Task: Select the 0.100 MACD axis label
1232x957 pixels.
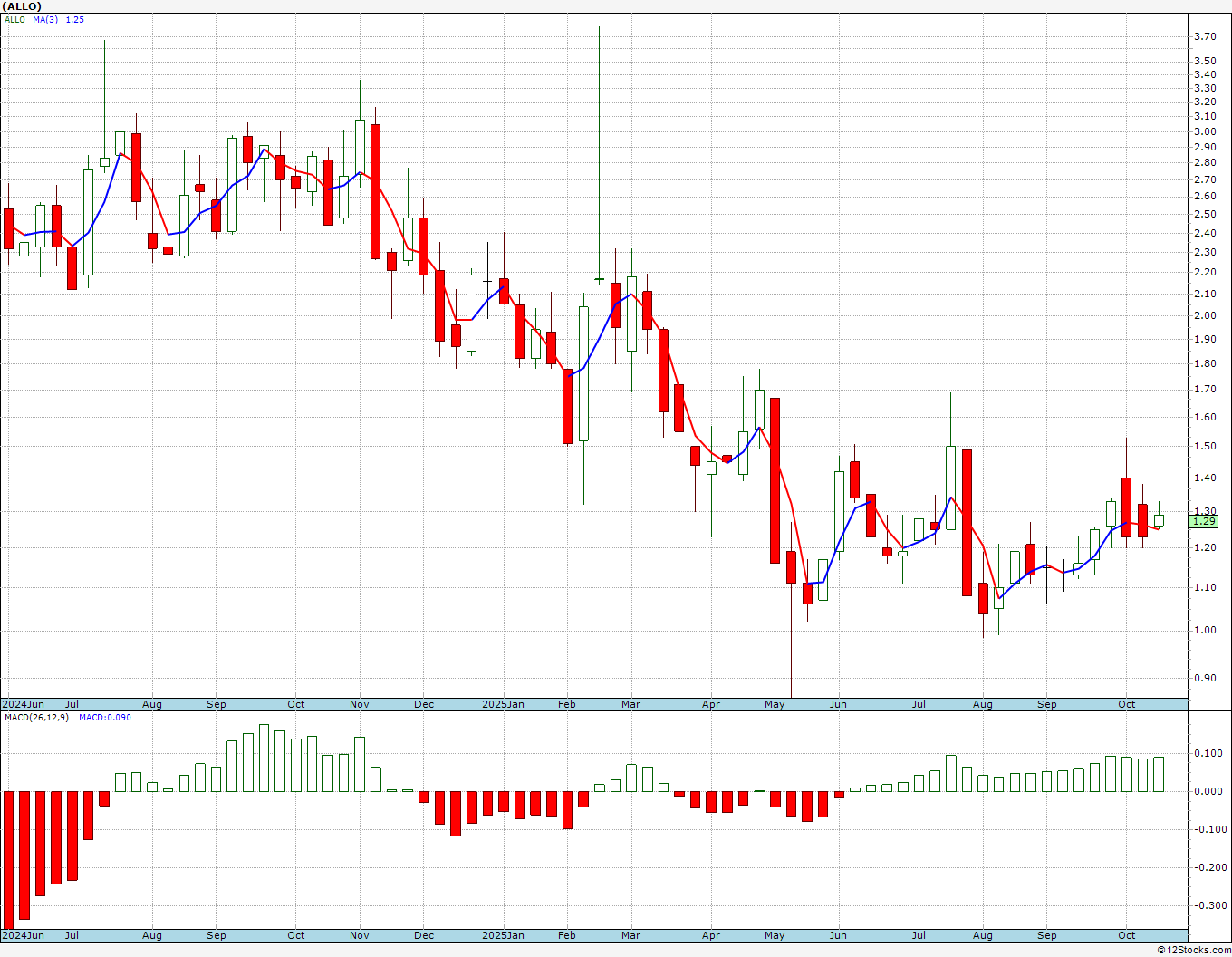Action: (1207, 753)
